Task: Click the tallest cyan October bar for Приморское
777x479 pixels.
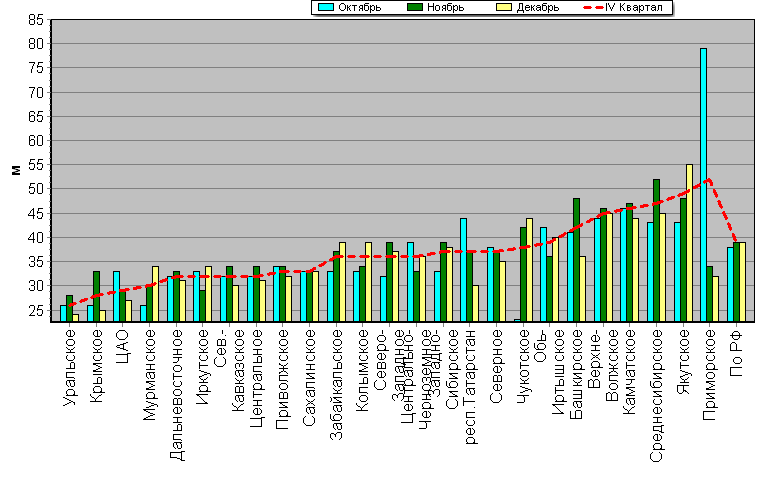Action: pyautogui.click(x=703, y=185)
